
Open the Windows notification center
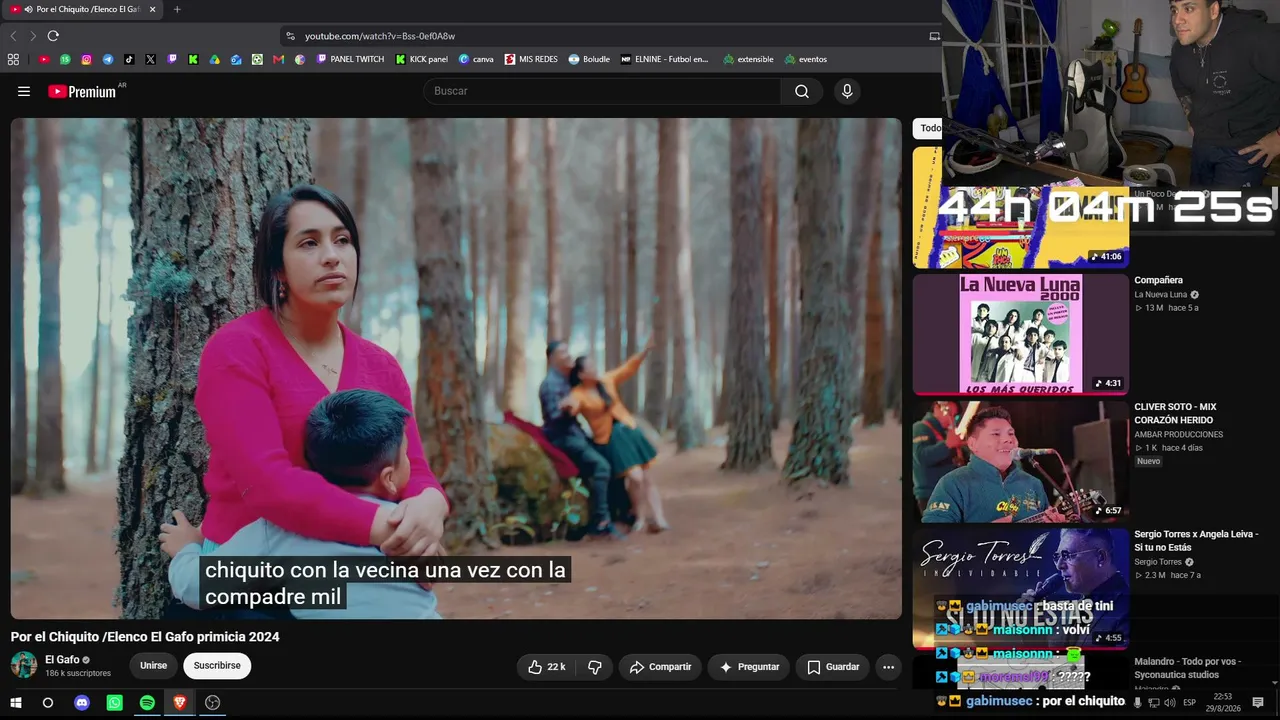click(1258, 703)
